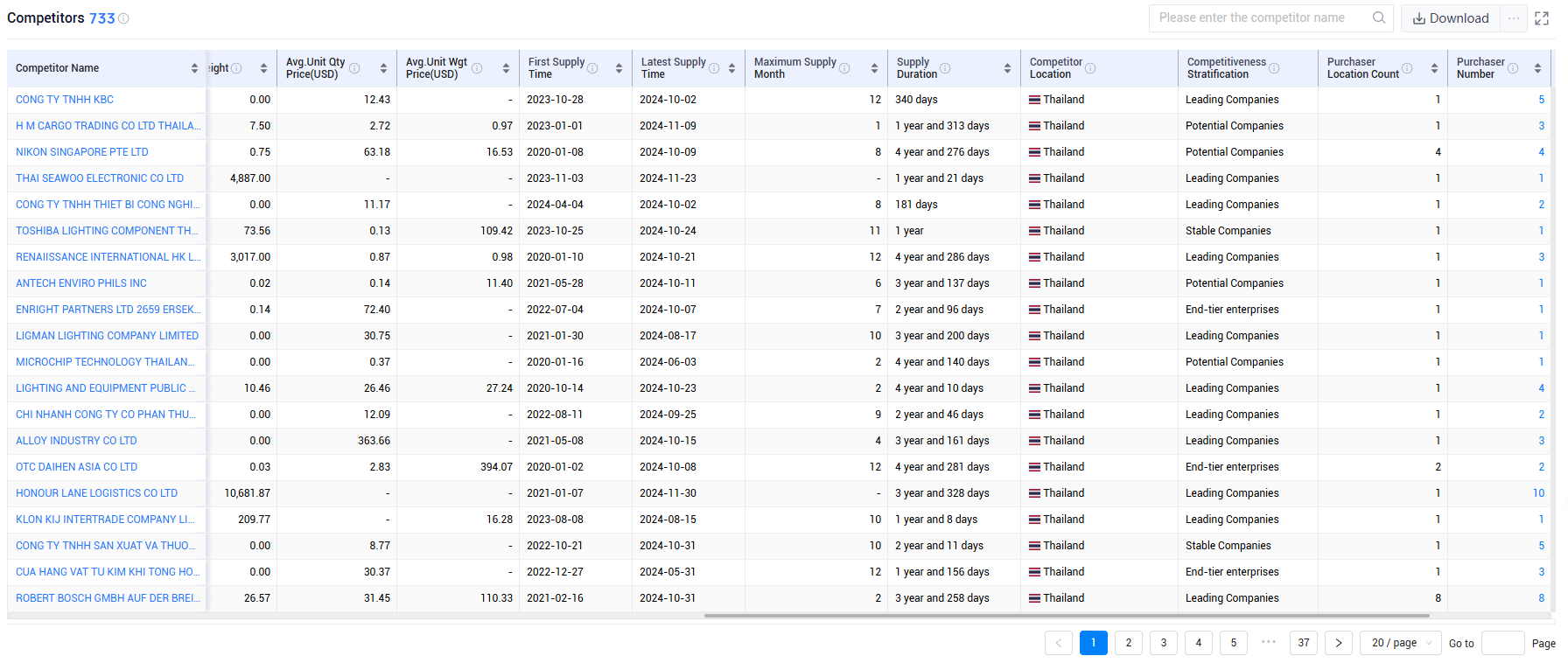Sort the Supply Duration column

[1007, 68]
